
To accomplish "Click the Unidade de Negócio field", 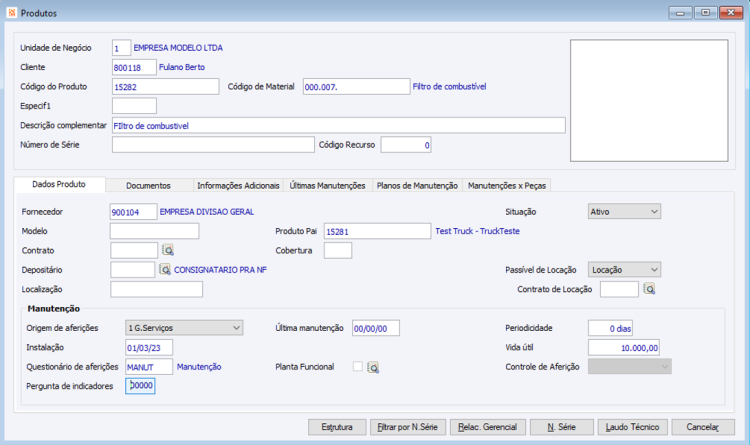I will (x=121, y=48).
